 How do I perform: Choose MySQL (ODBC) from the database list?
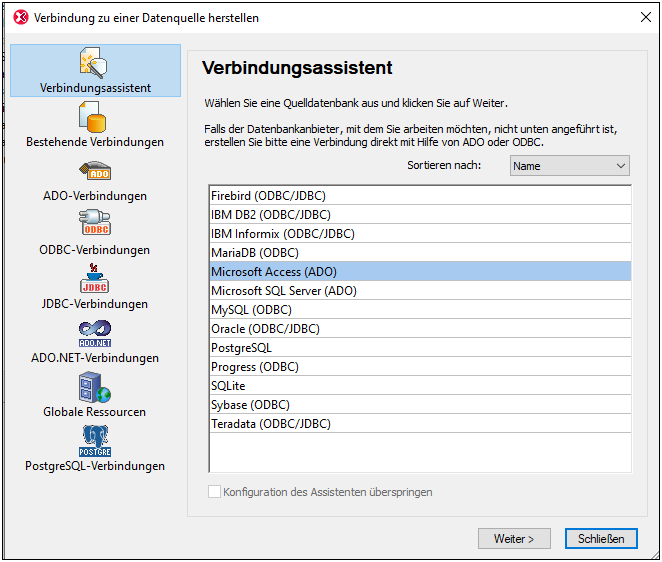click(x=421, y=310)
